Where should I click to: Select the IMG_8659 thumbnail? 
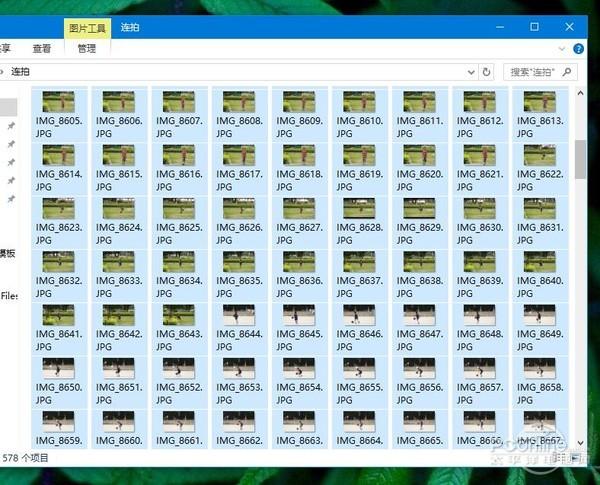click(x=59, y=421)
